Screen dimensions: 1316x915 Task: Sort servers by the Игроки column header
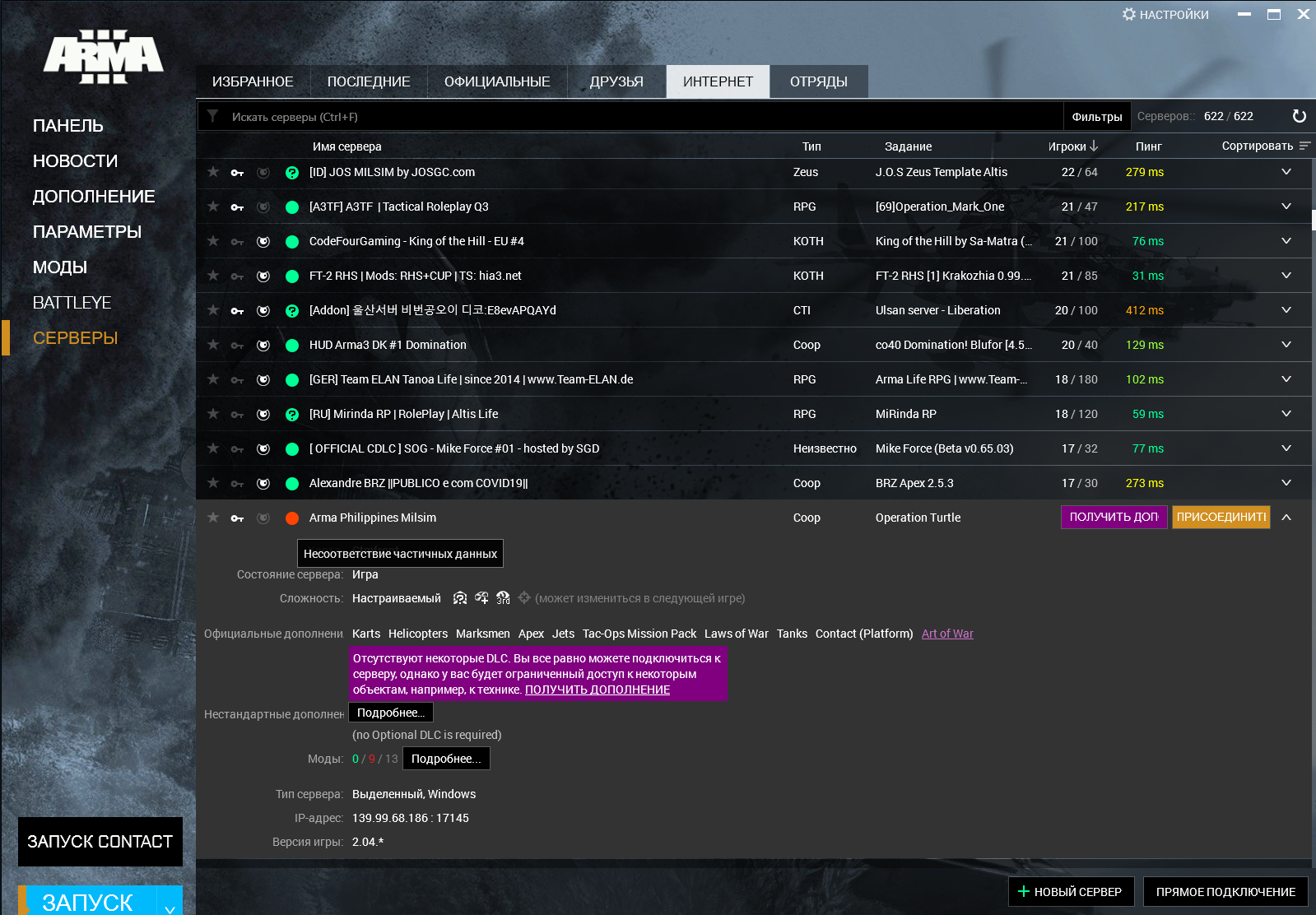pyautogui.click(x=1073, y=146)
